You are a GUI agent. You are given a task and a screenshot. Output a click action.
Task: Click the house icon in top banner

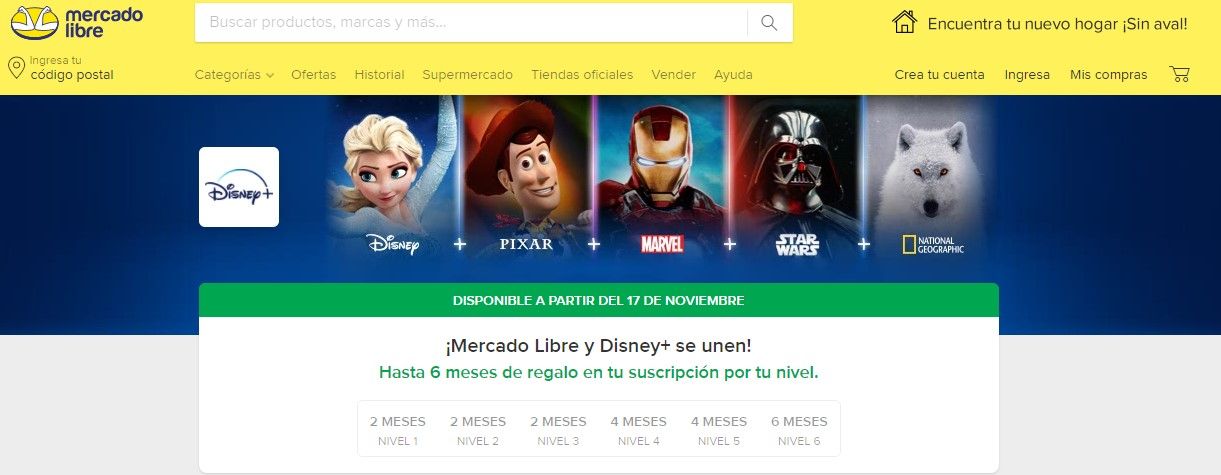905,22
